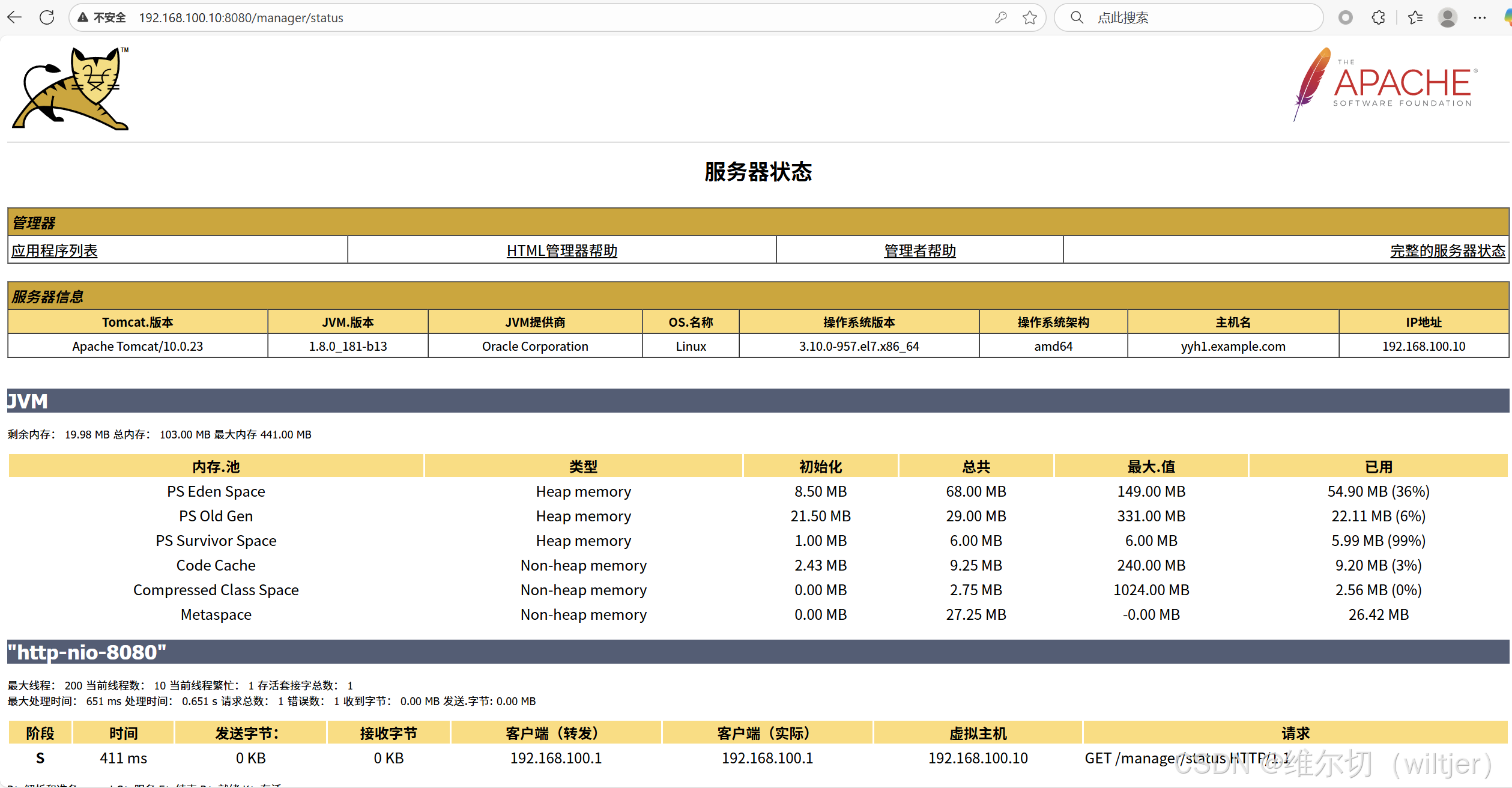1512x788 pixels.
Task: Click the Code Cache row name
Action: click(x=216, y=565)
